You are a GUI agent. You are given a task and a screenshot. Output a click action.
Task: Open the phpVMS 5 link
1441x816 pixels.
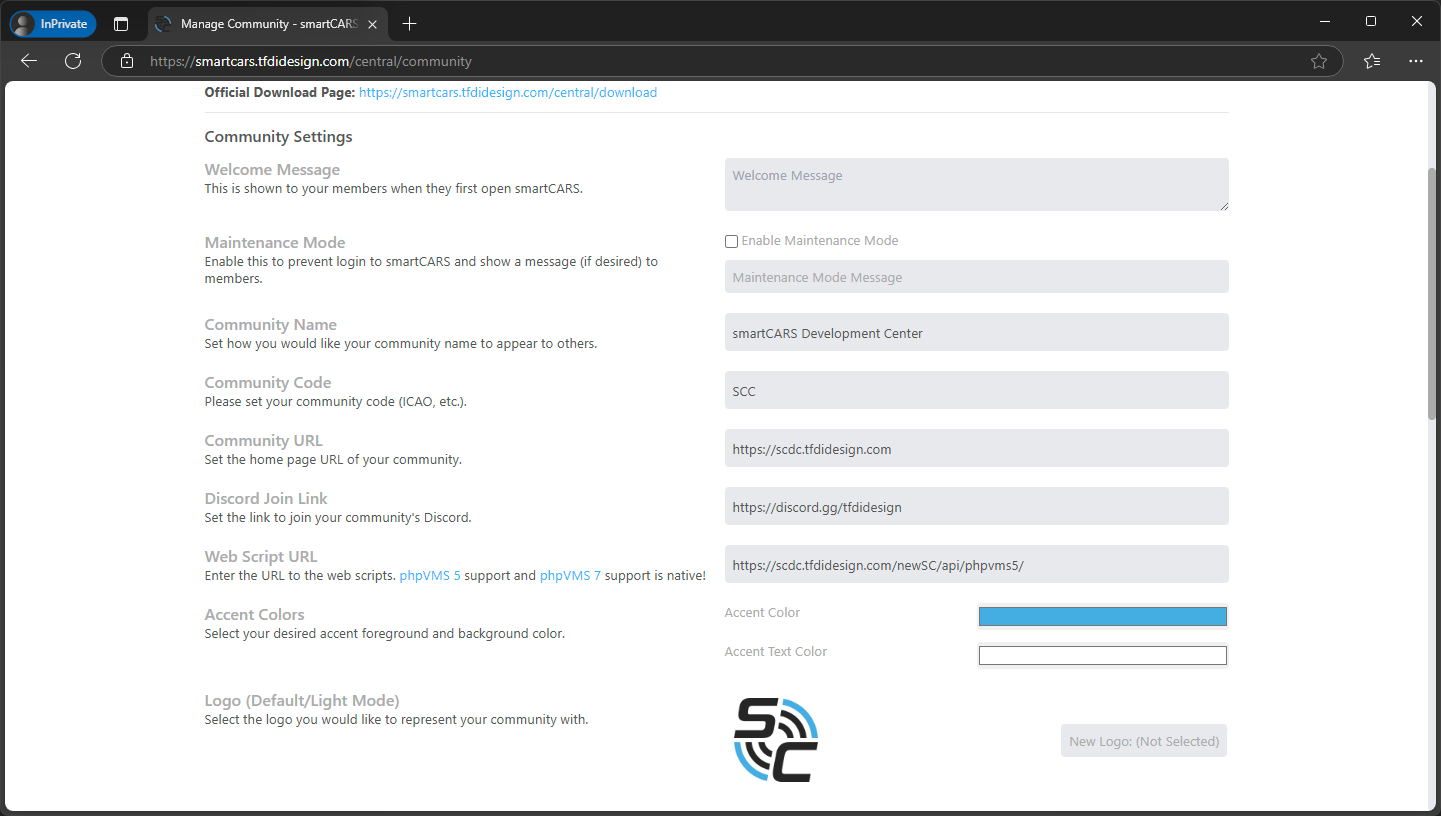430,576
